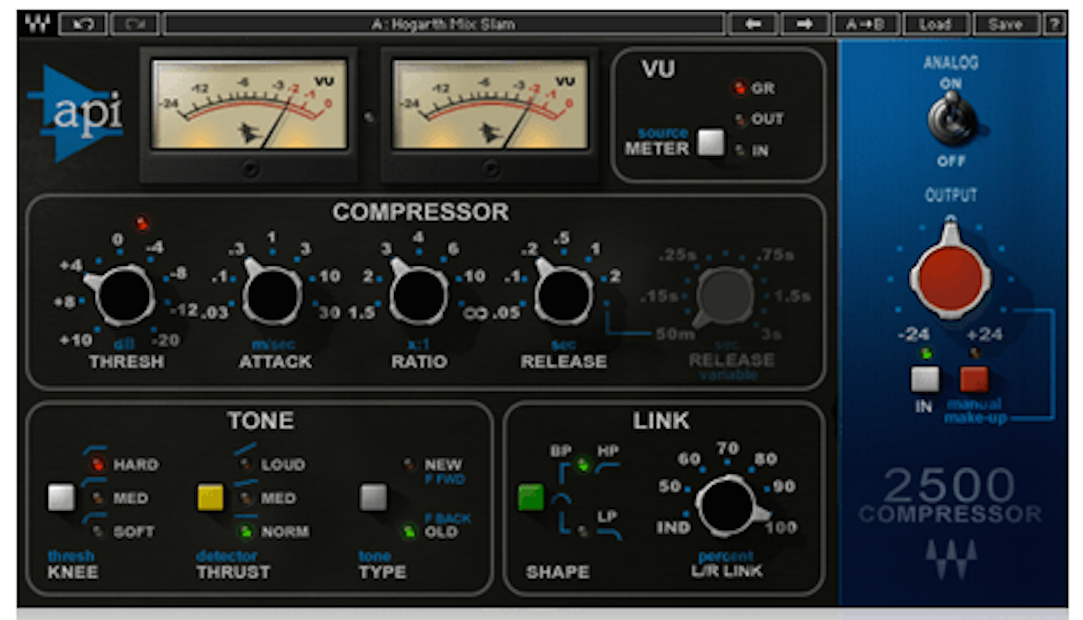Screen dimensions: 1083x620
Task: Open the Save preset menu
Action: (1005, 24)
